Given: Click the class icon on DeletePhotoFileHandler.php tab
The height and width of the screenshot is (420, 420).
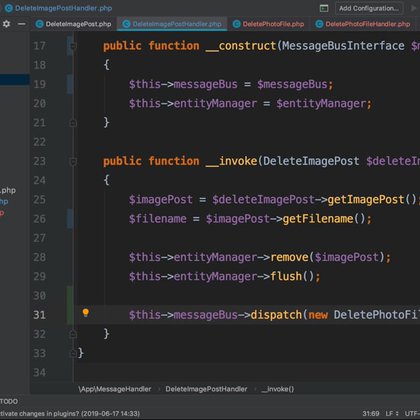Looking at the screenshot, I should 319,24.
